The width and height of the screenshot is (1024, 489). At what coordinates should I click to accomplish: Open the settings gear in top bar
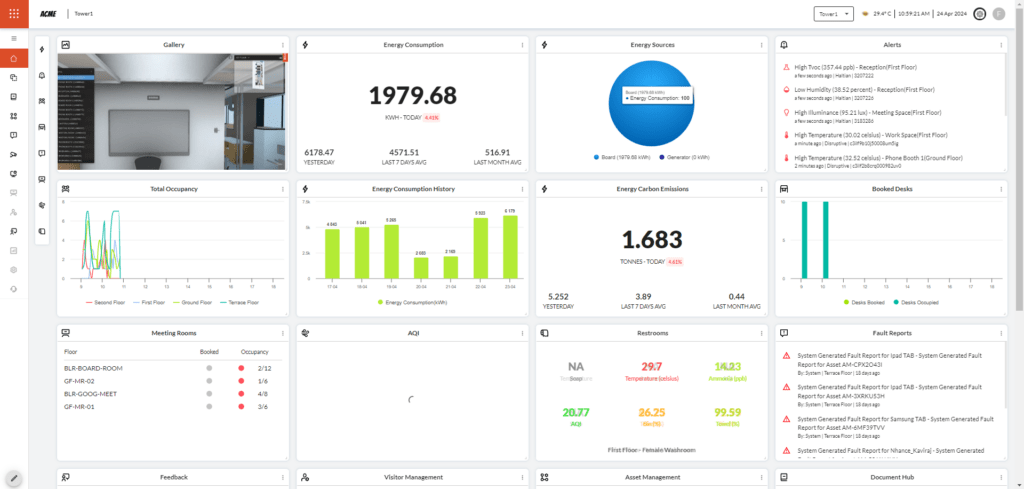pos(979,14)
